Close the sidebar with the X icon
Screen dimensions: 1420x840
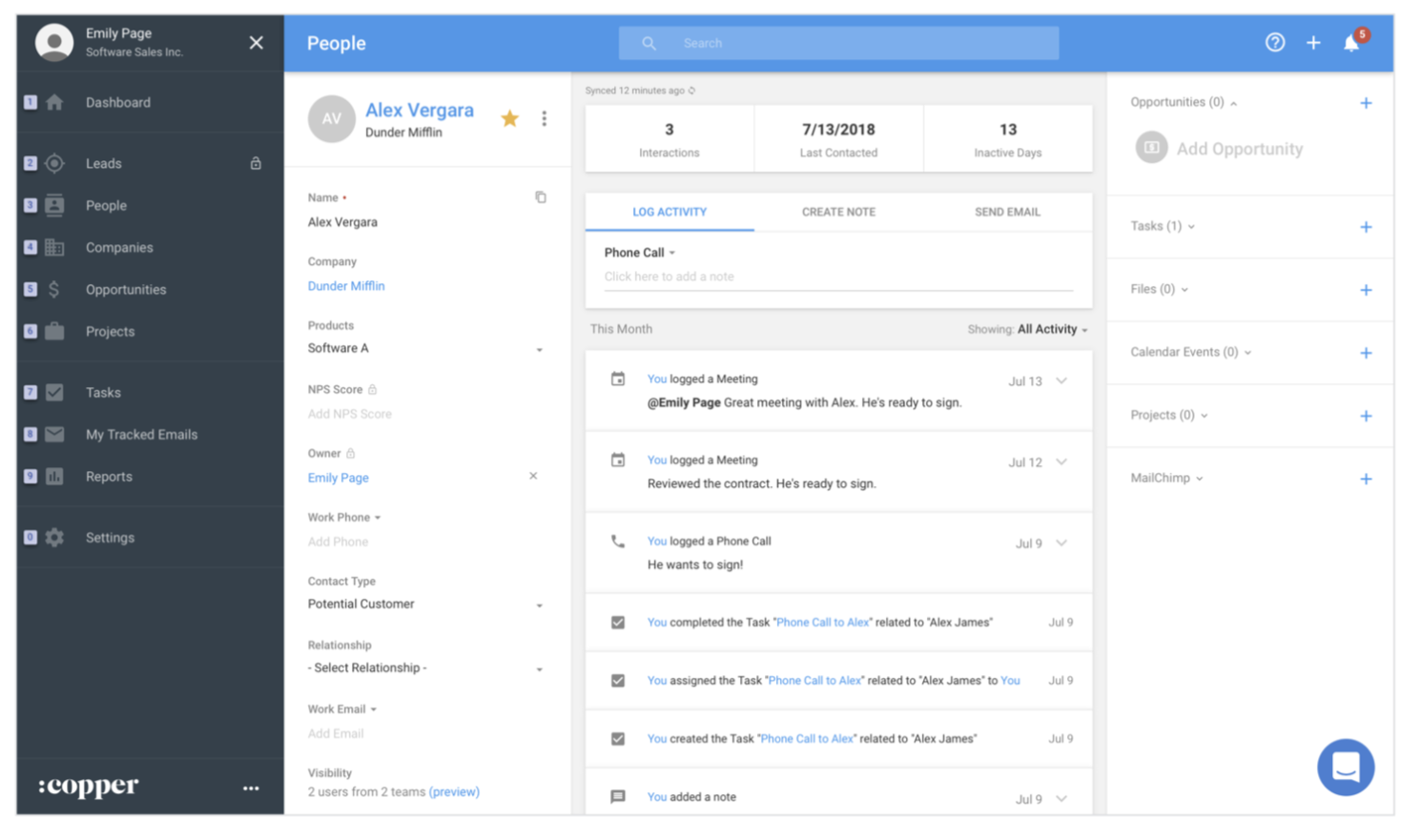pyautogui.click(x=256, y=43)
